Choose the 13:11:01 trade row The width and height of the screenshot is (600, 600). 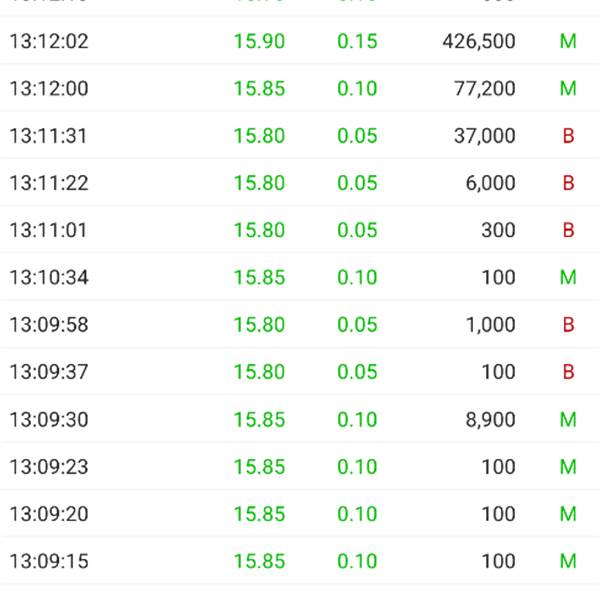300,230
